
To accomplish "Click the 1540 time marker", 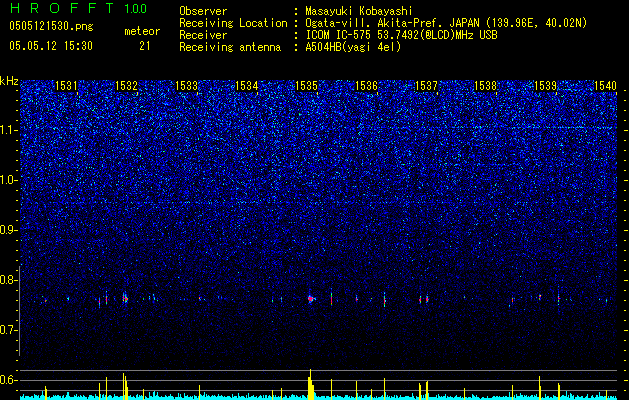I will 605,85.
